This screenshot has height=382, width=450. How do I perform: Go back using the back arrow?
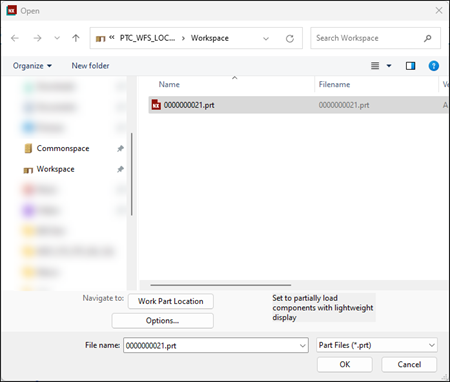click(15, 38)
